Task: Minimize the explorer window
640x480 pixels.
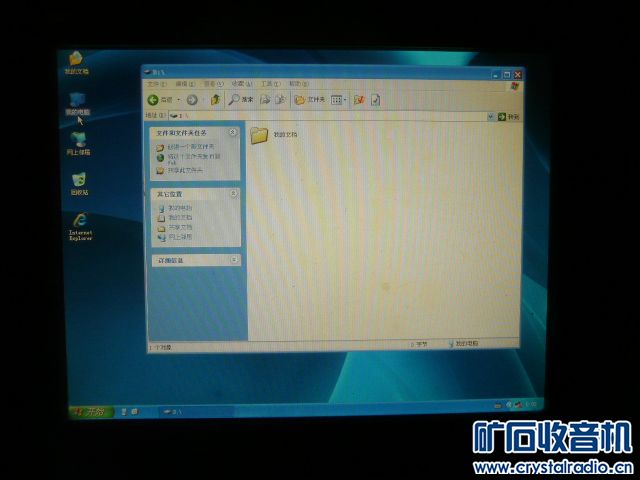Action: coord(495,75)
